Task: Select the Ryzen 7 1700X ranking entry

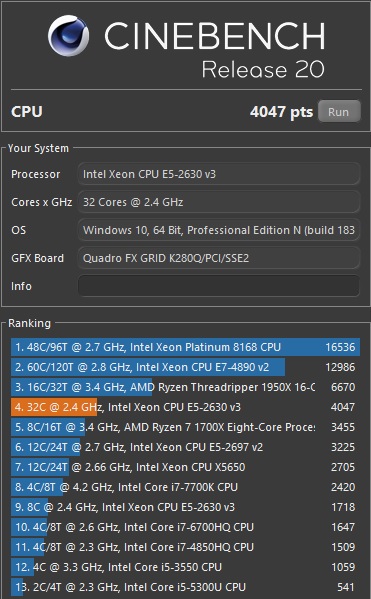Action: (185, 427)
